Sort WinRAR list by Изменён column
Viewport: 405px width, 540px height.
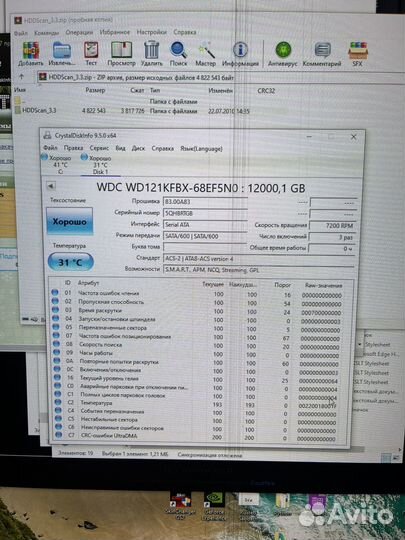(220, 91)
